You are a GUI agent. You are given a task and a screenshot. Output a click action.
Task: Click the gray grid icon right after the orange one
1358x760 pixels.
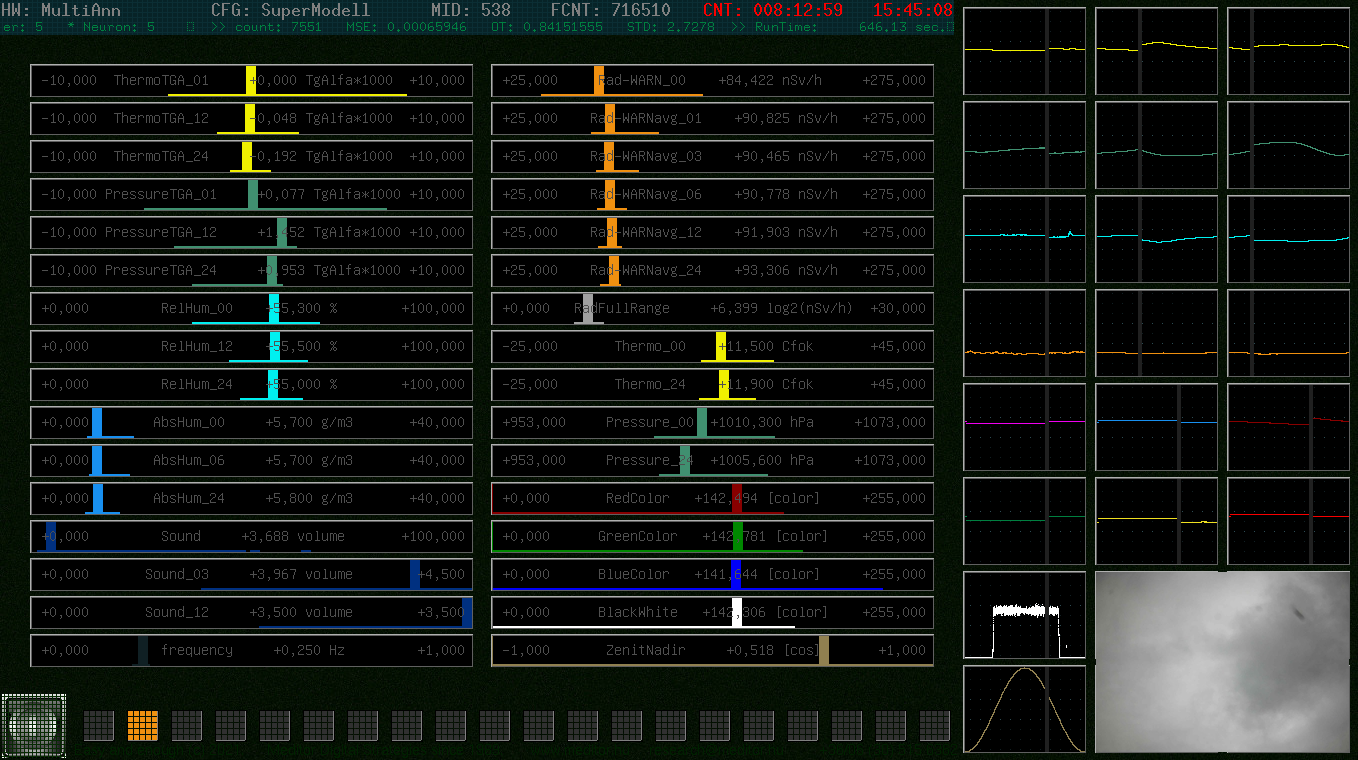187,726
